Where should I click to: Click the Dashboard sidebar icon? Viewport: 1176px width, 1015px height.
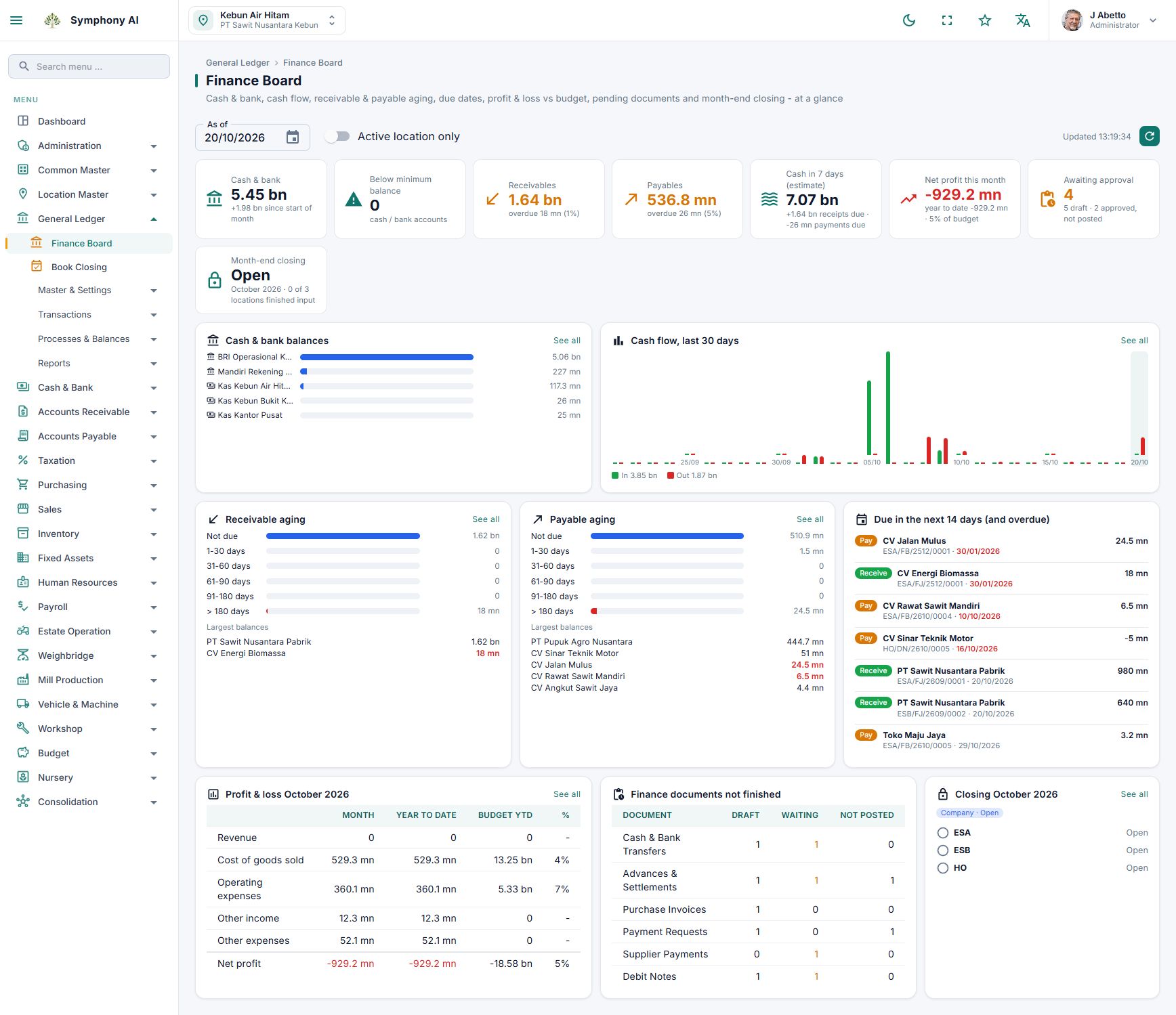pyautogui.click(x=23, y=121)
